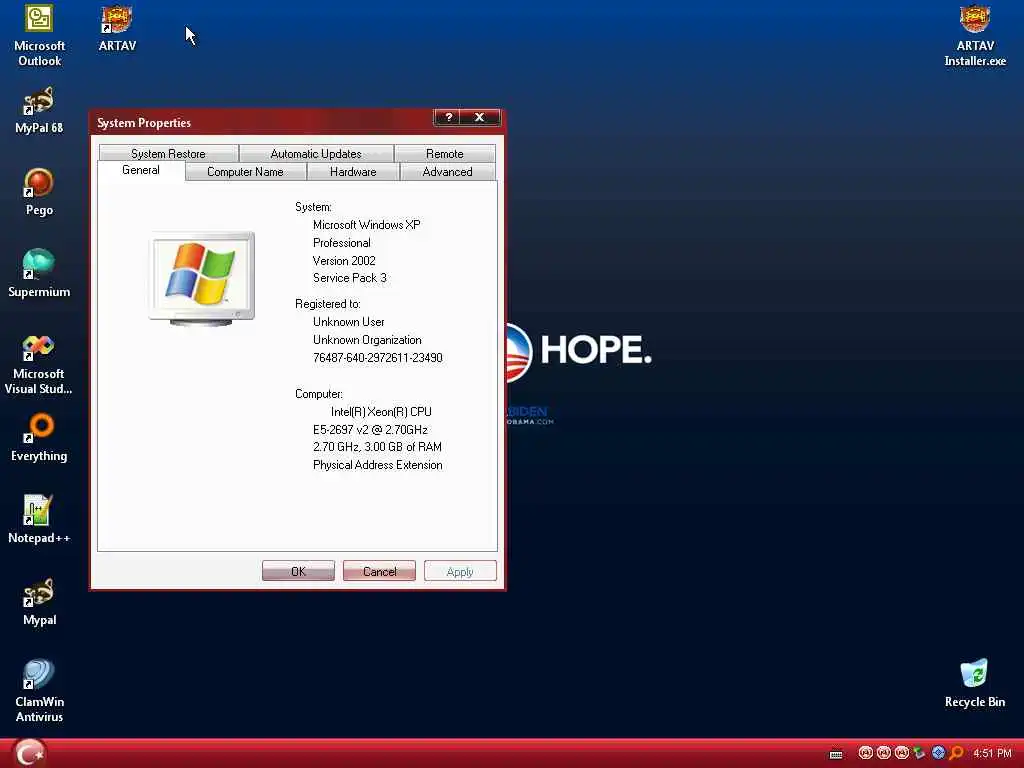Viewport: 1024px width, 768px height.
Task: Click the on-screen keyboard tray icon
Action: (836, 754)
